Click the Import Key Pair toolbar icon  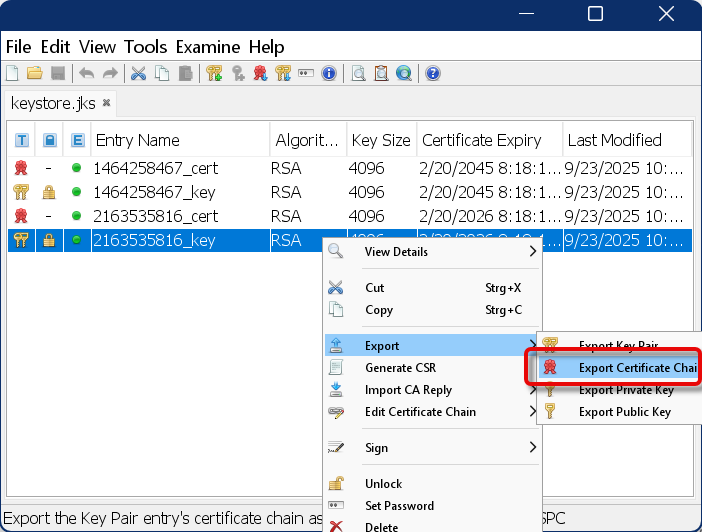[283, 73]
